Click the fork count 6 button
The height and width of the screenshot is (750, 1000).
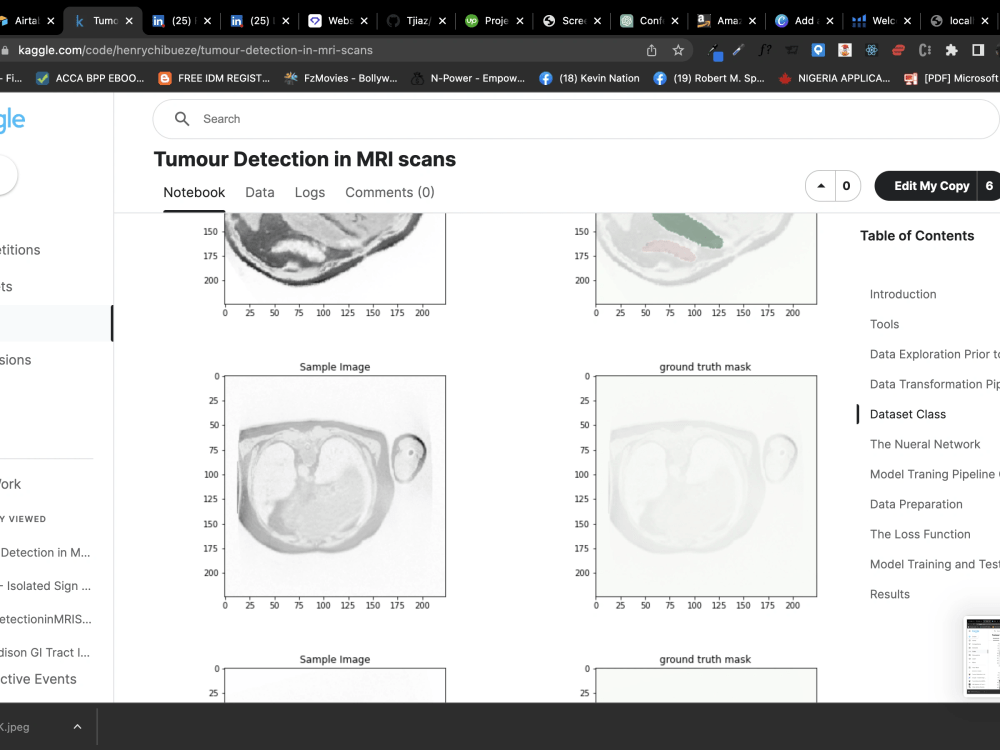coord(989,186)
